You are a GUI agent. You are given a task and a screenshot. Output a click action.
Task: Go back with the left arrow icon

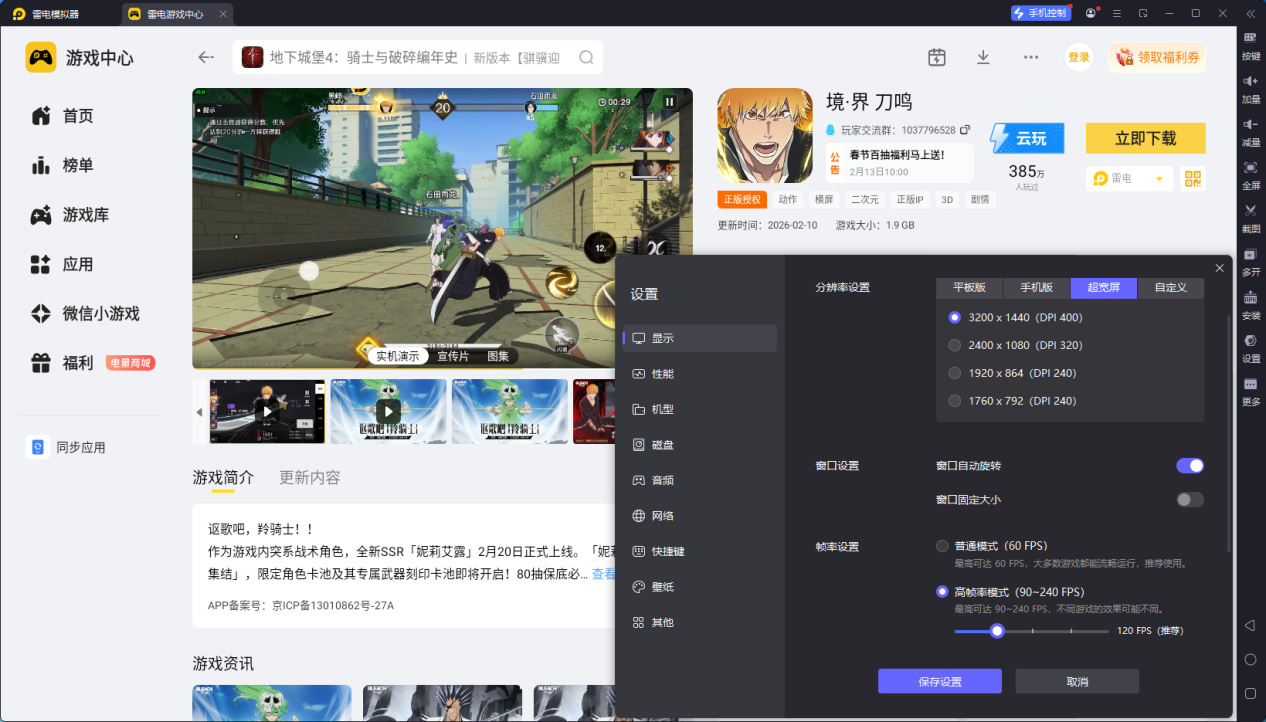pyautogui.click(x=206, y=57)
